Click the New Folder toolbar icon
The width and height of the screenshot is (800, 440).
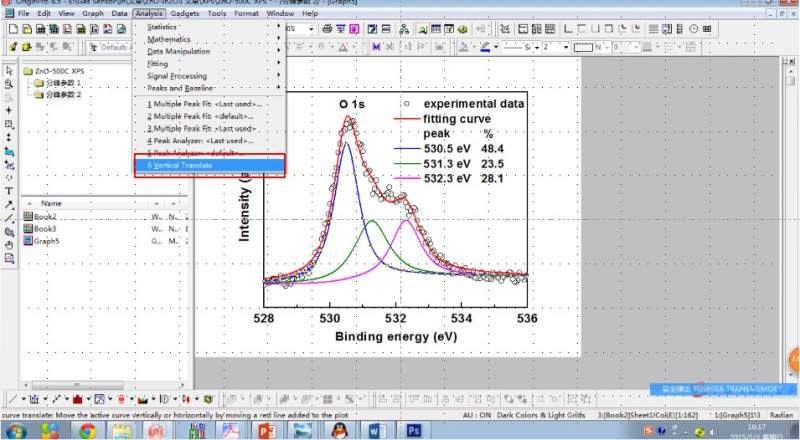[x=27, y=29]
